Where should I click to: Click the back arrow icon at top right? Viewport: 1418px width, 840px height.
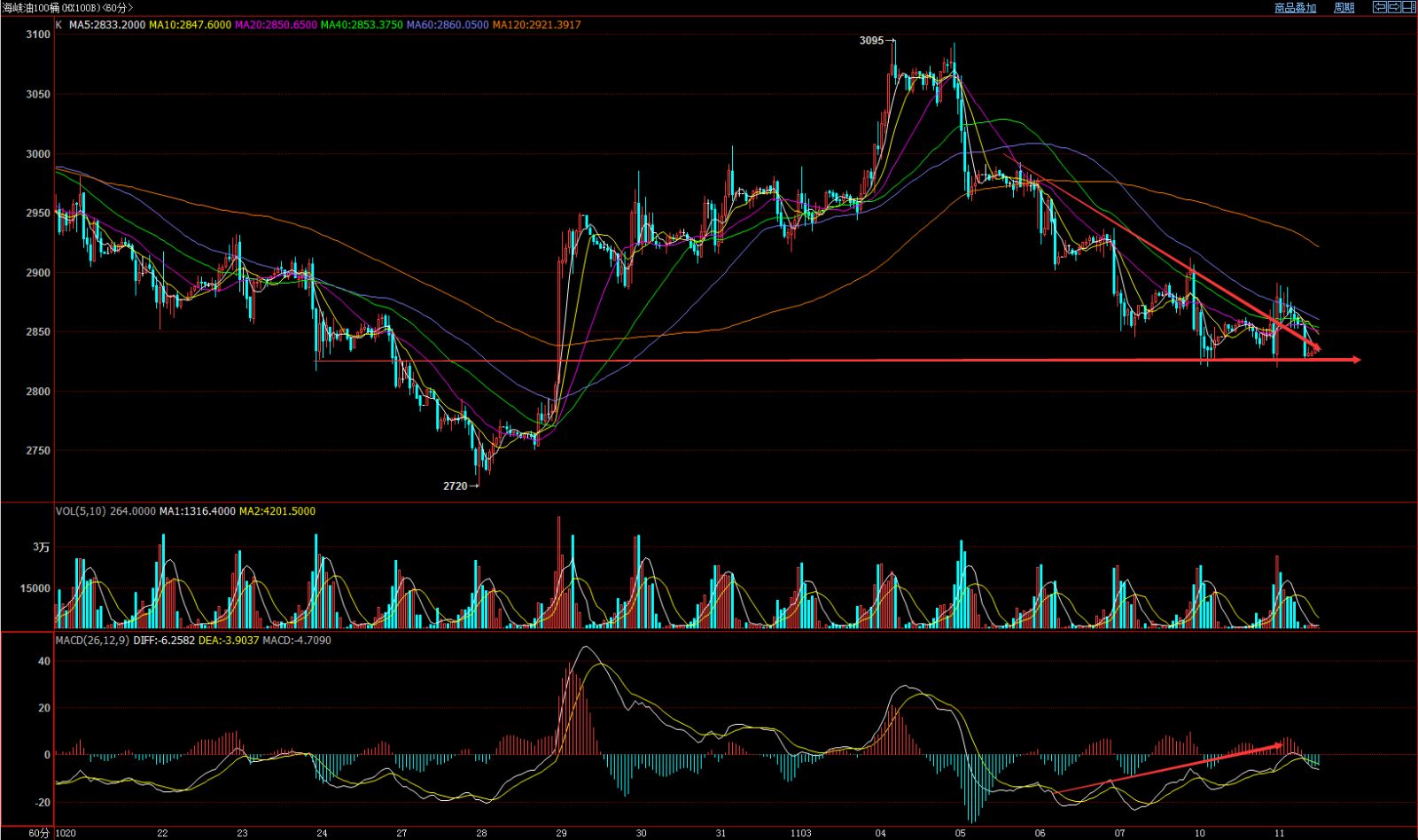point(1380,7)
